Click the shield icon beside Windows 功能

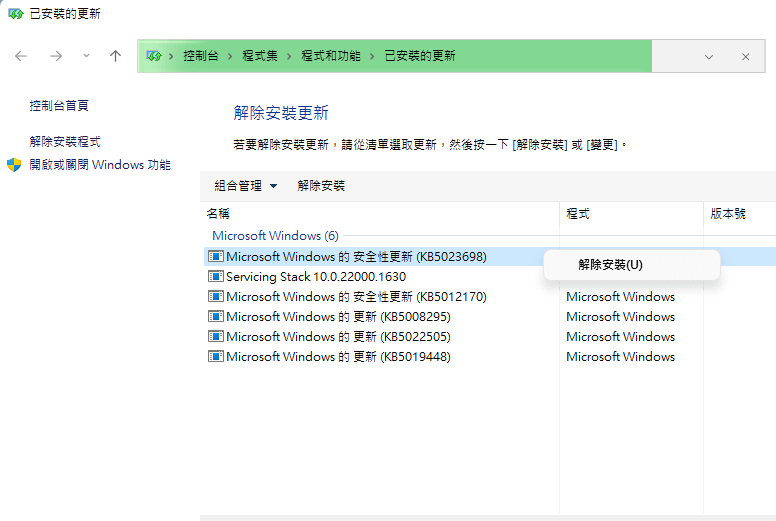tap(14, 165)
